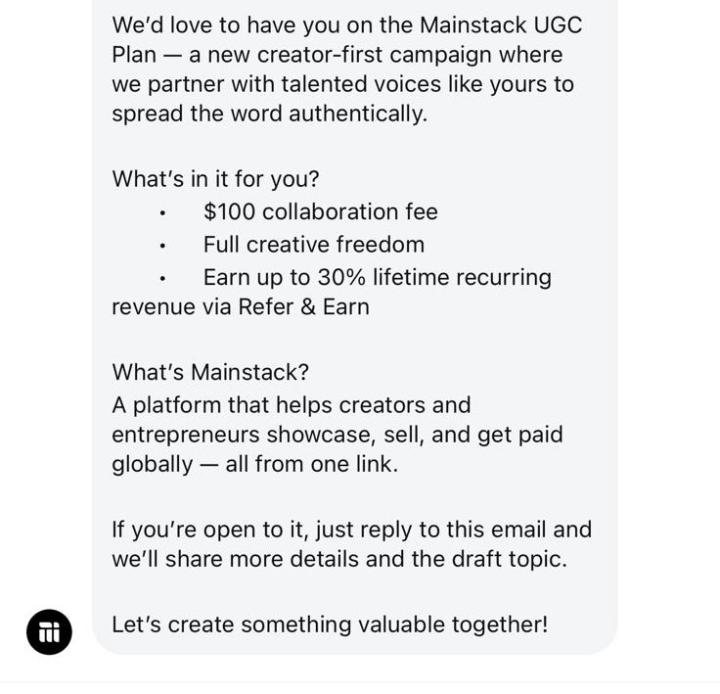Select the "spread the word authentically." line
720x694 pixels.
coord(270,113)
